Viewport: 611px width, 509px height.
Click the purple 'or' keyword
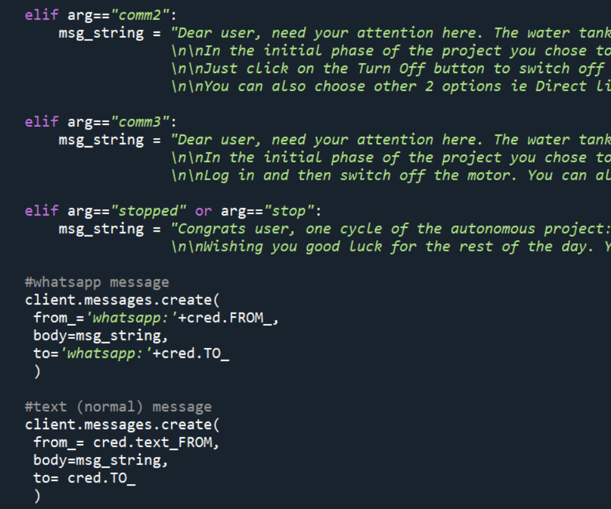pos(203,211)
